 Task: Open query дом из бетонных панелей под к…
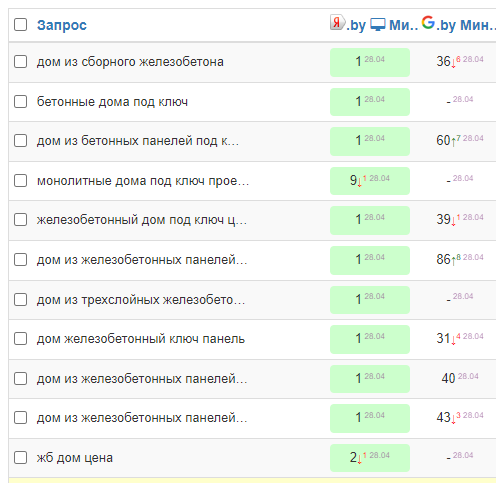click(138, 141)
